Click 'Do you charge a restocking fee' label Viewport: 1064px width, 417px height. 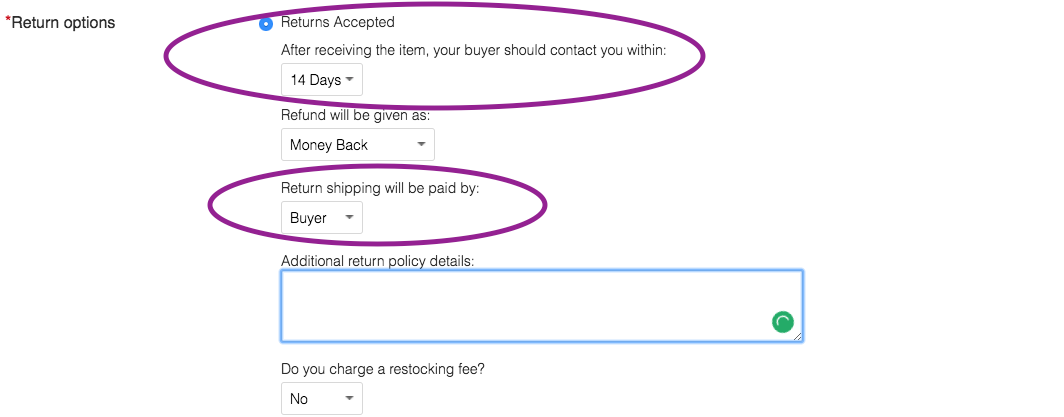(383, 370)
